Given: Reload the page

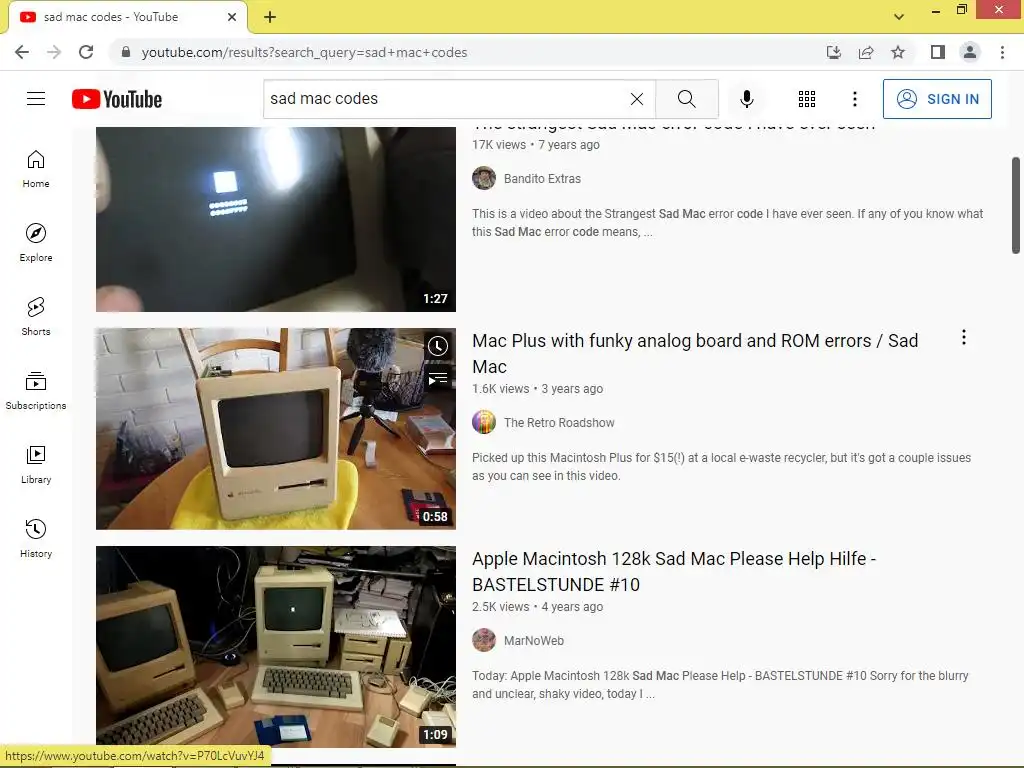Looking at the screenshot, I should (86, 52).
